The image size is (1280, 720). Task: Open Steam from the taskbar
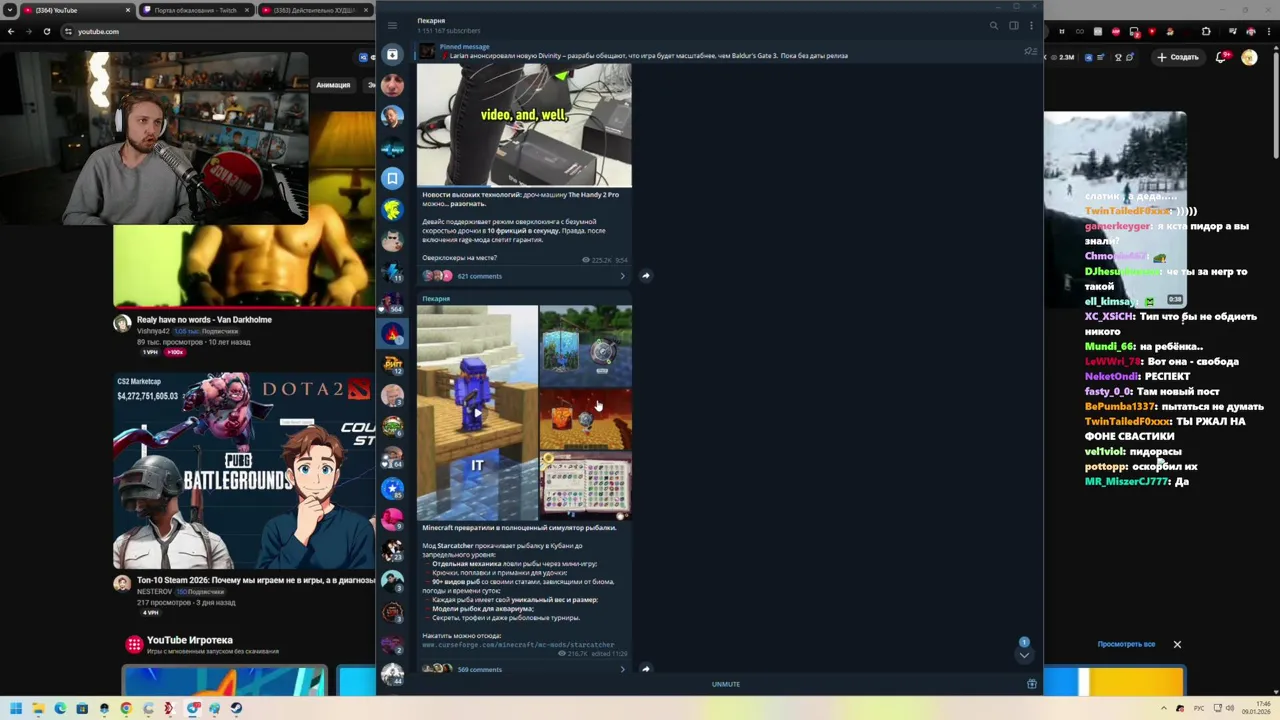coord(236,708)
